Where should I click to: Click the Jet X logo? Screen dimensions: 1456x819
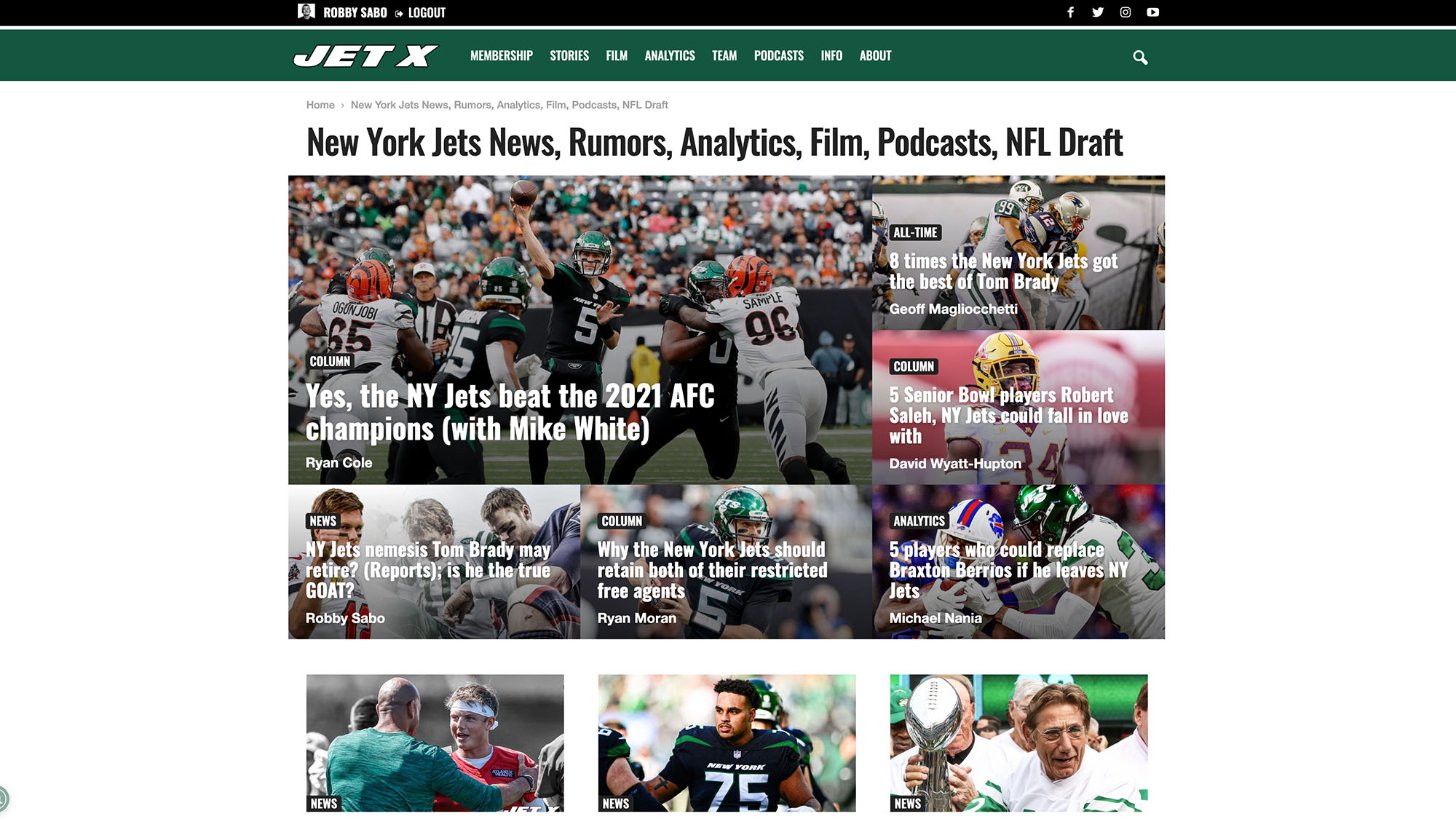point(365,56)
